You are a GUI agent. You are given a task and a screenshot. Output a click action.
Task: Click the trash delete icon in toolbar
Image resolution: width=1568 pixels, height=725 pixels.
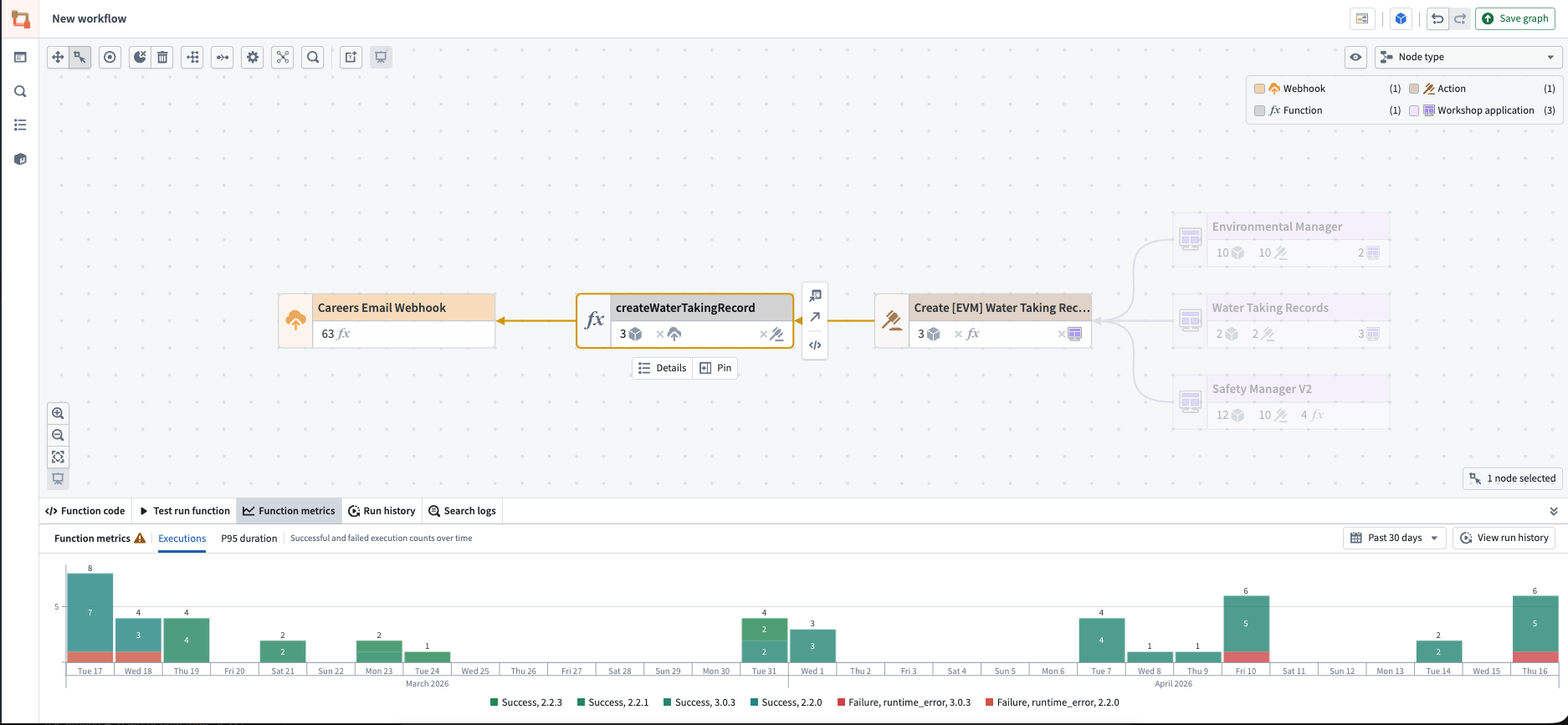pyautogui.click(x=162, y=57)
